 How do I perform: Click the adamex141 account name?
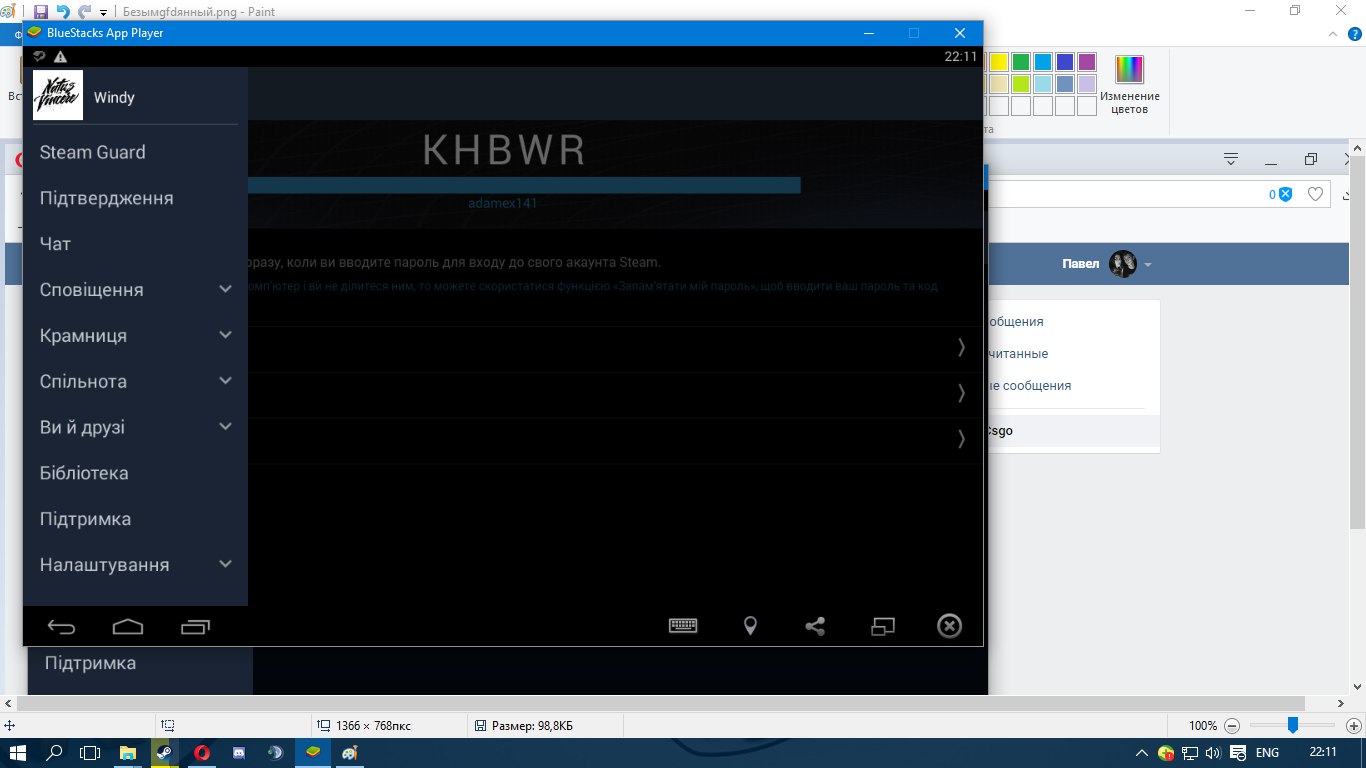click(x=503, y=203)
